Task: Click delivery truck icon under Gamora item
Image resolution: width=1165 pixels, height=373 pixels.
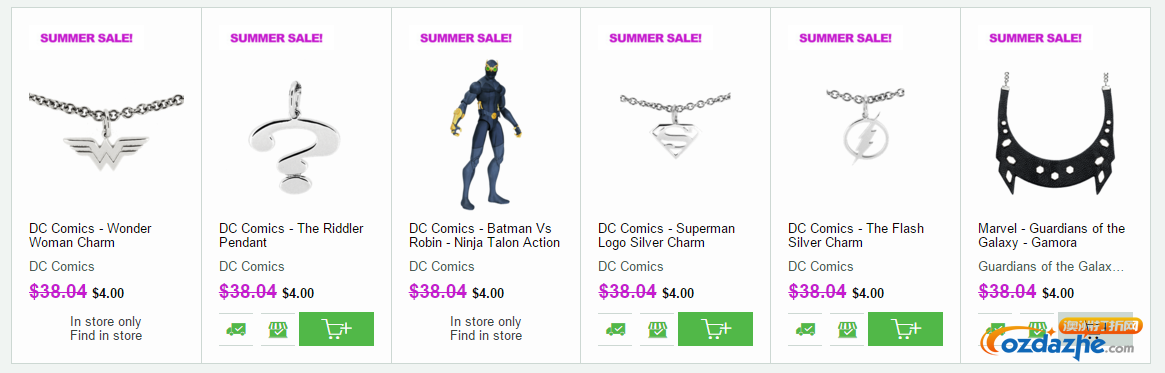Action: click(996, 329)
